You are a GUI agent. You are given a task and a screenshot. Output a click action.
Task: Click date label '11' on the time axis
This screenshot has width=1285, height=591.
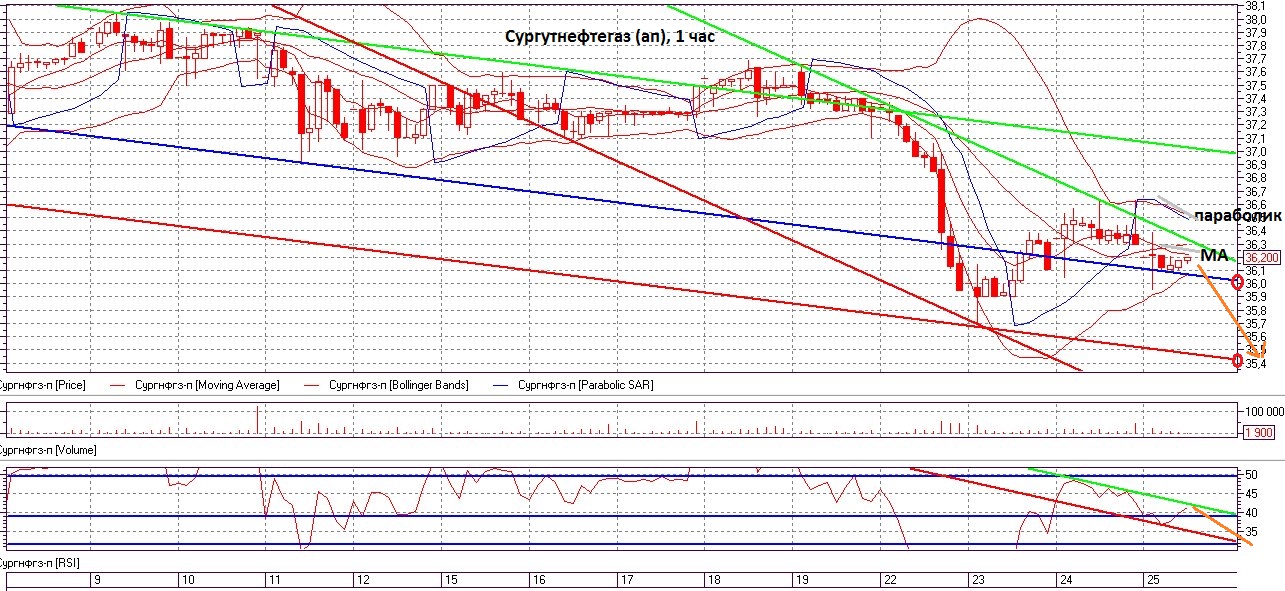click(274, 580)
